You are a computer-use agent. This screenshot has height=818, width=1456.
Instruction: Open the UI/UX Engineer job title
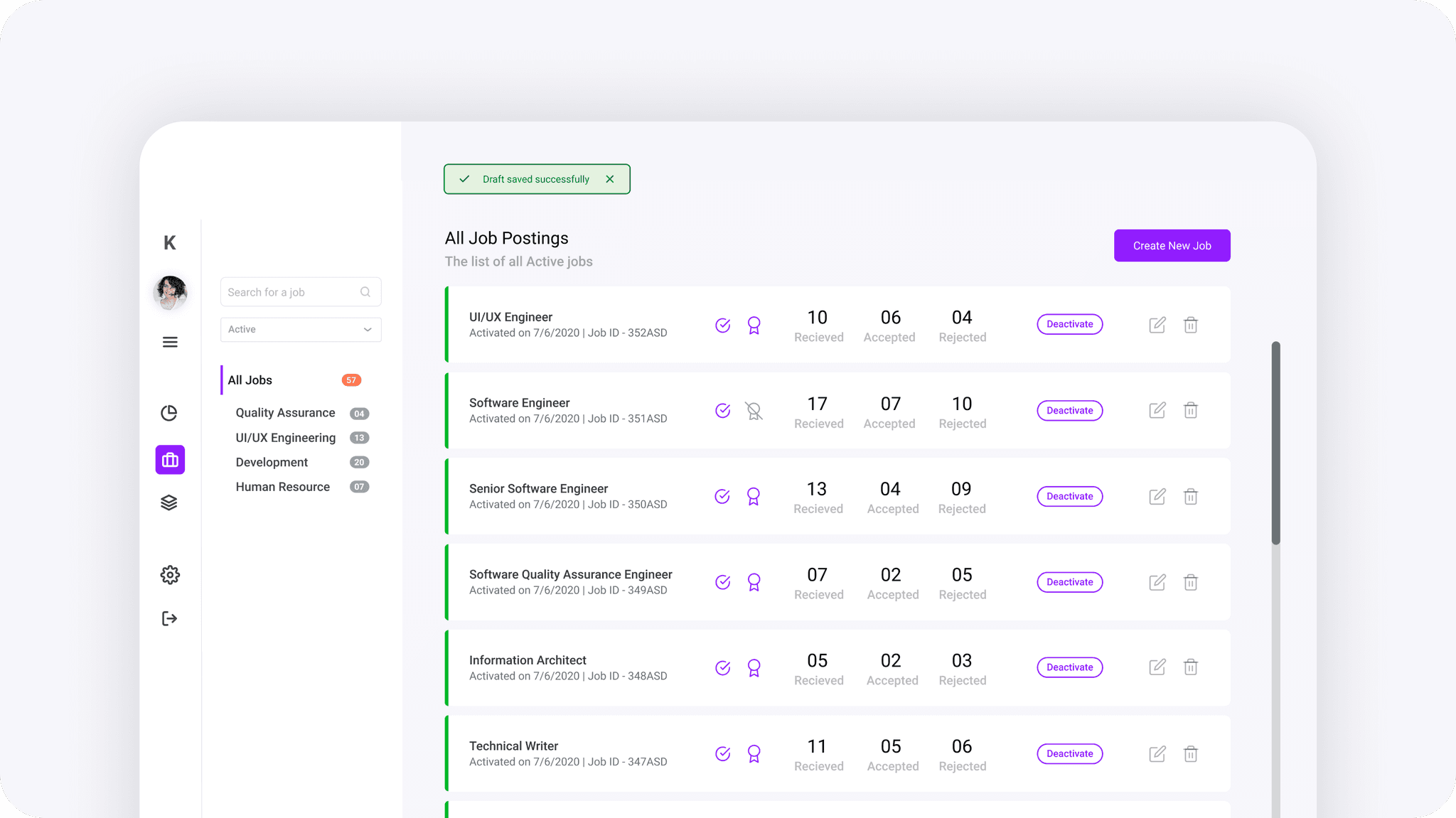[x=510, y=317]
